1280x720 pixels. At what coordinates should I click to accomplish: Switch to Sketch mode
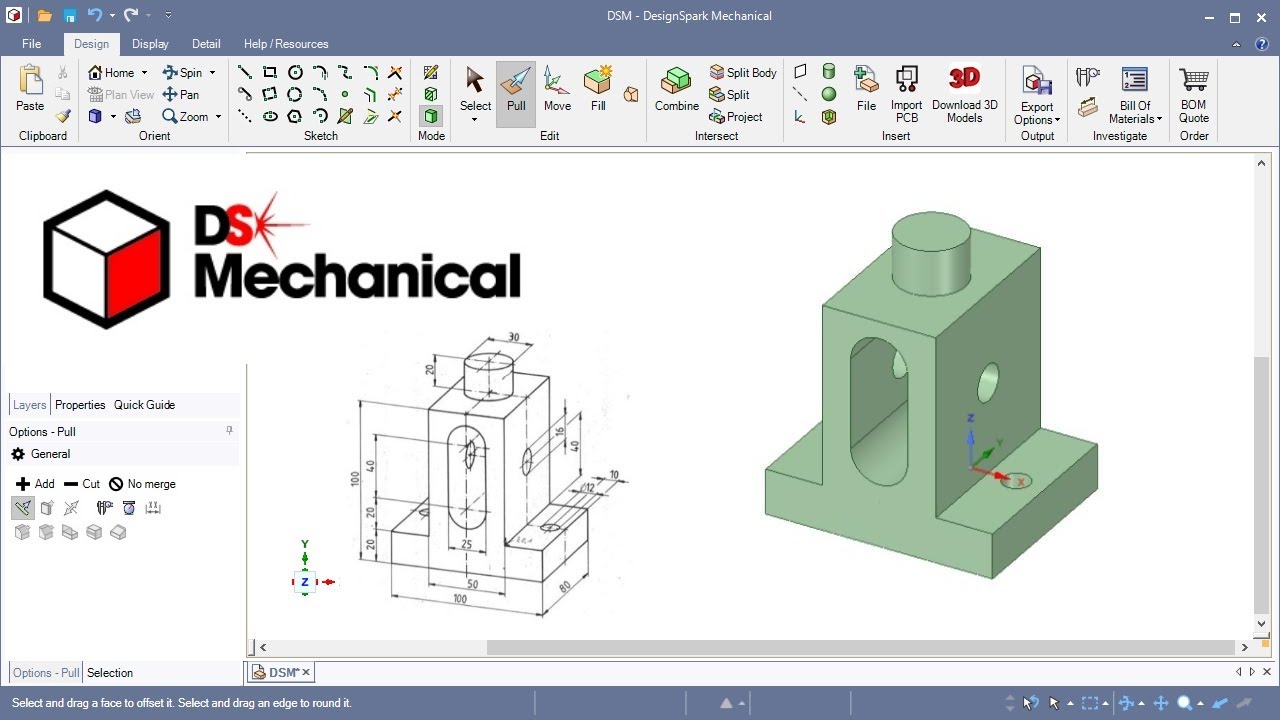click(x=431, y=72)
